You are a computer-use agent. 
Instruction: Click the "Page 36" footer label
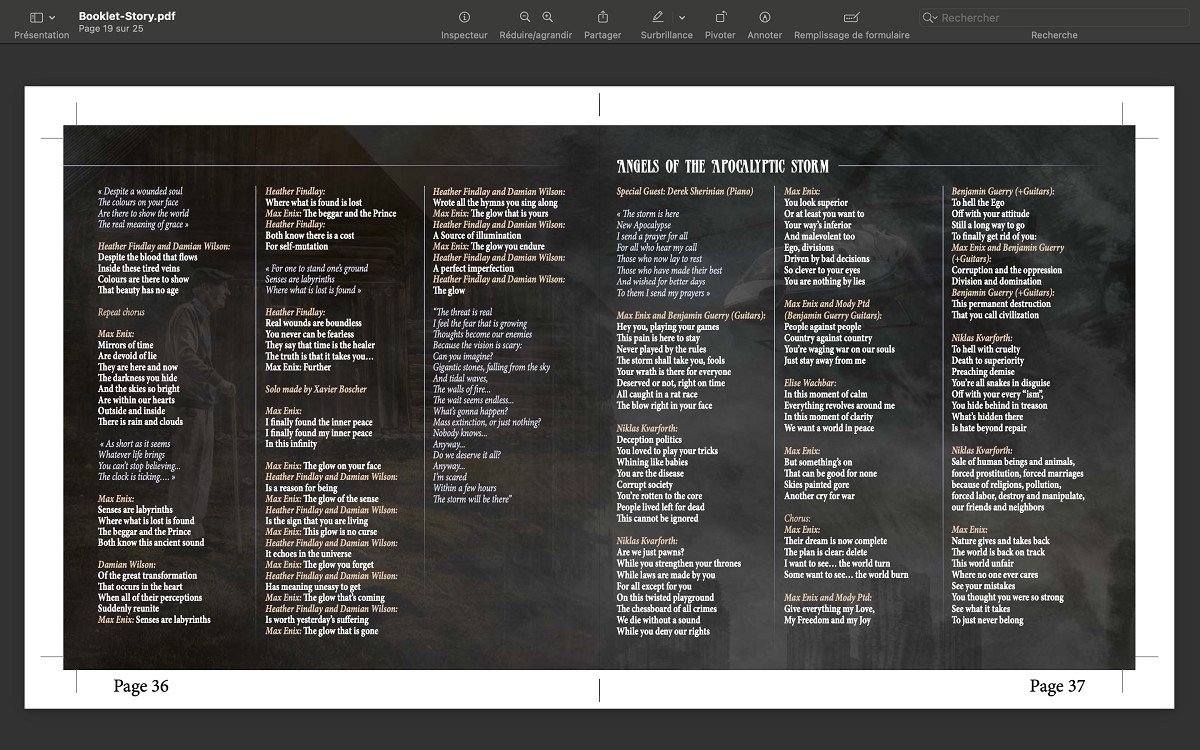click(141, 686)
